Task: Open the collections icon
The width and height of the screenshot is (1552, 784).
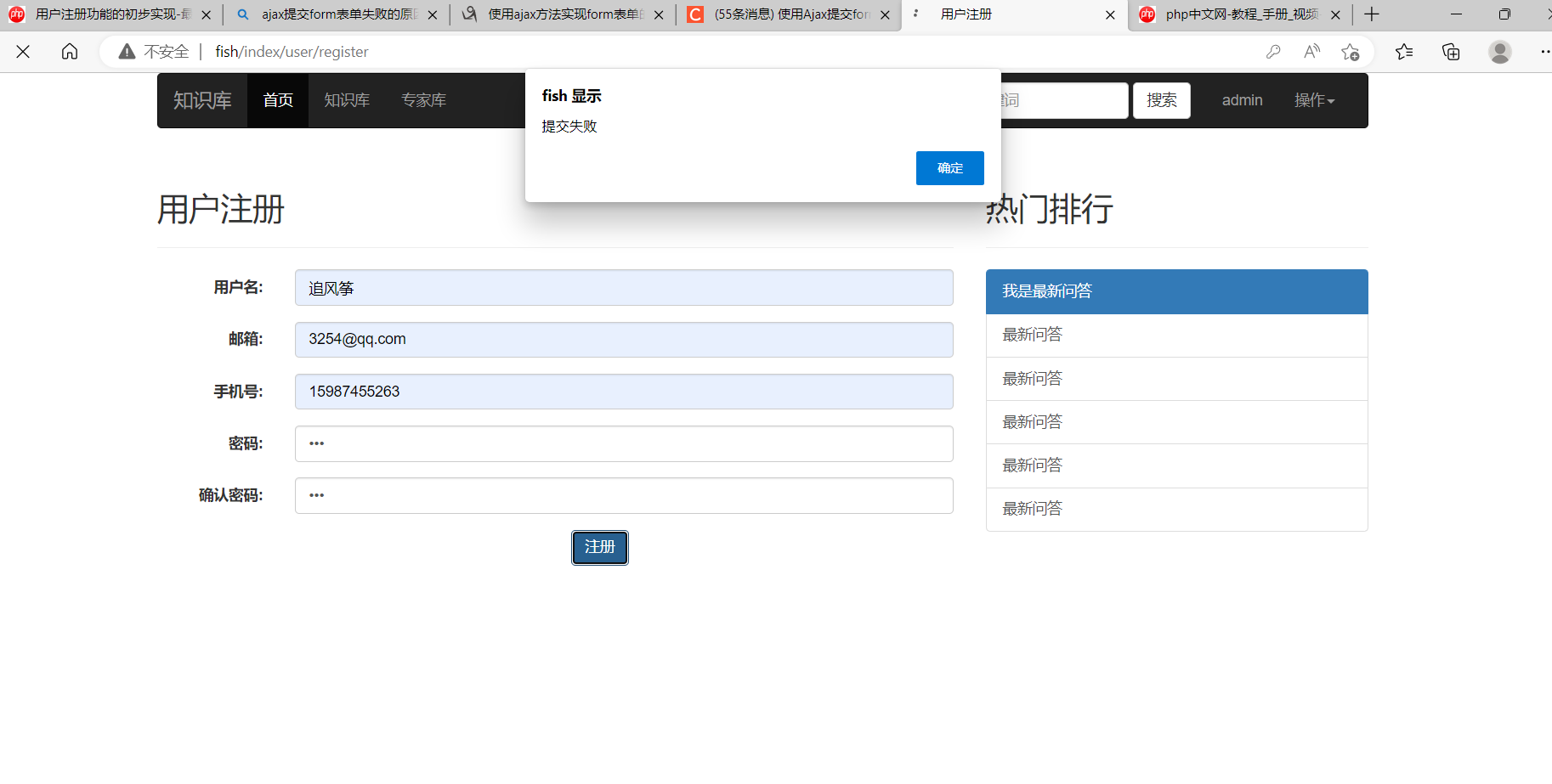Action: 1451,52
